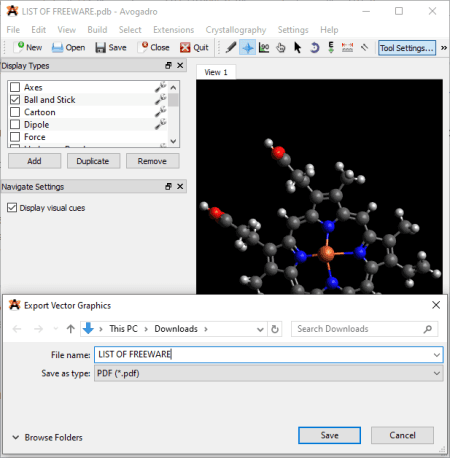Open Ball and Stick settings wrench
This screenshot has height=458, width=450.
161,99
